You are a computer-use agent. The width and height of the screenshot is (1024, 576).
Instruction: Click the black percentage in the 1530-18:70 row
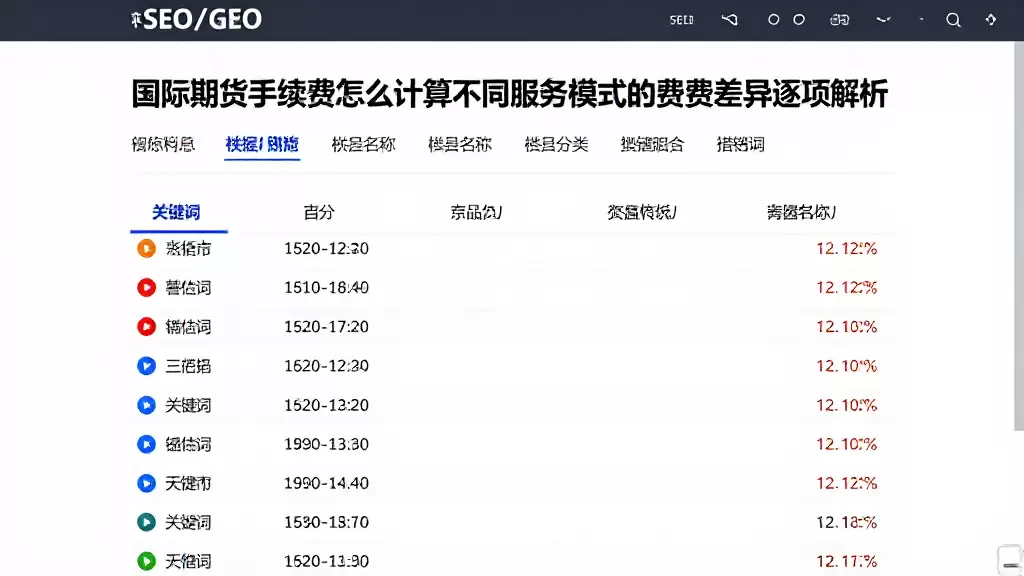coord(846,522)
